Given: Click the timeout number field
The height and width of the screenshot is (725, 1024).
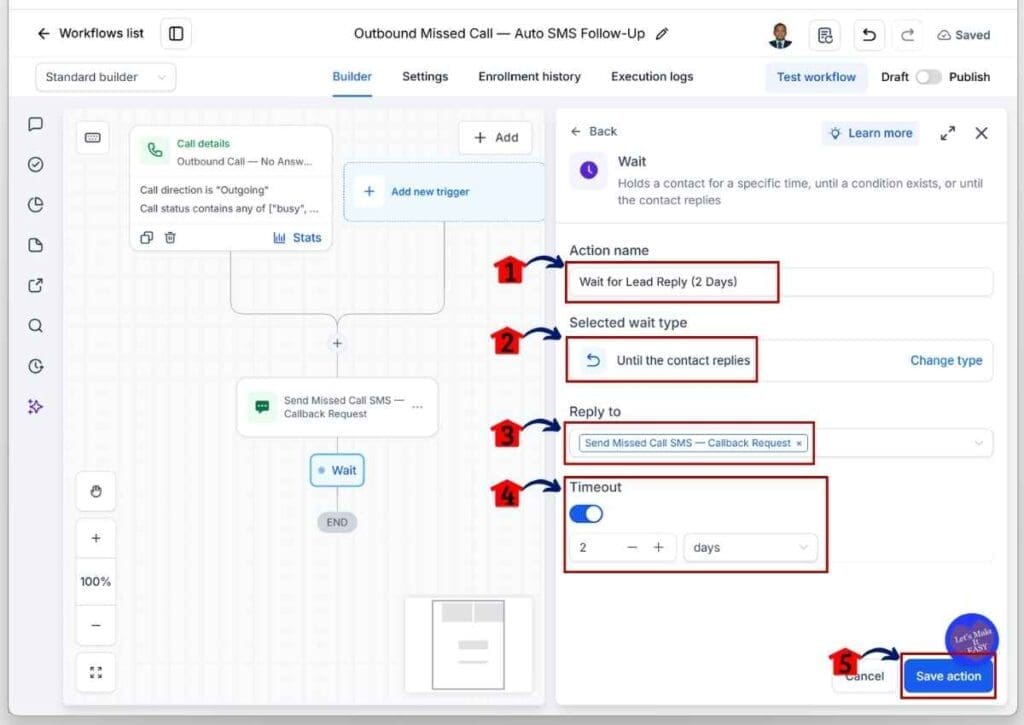Looking at the screenshot, I should tap(594, 548).
